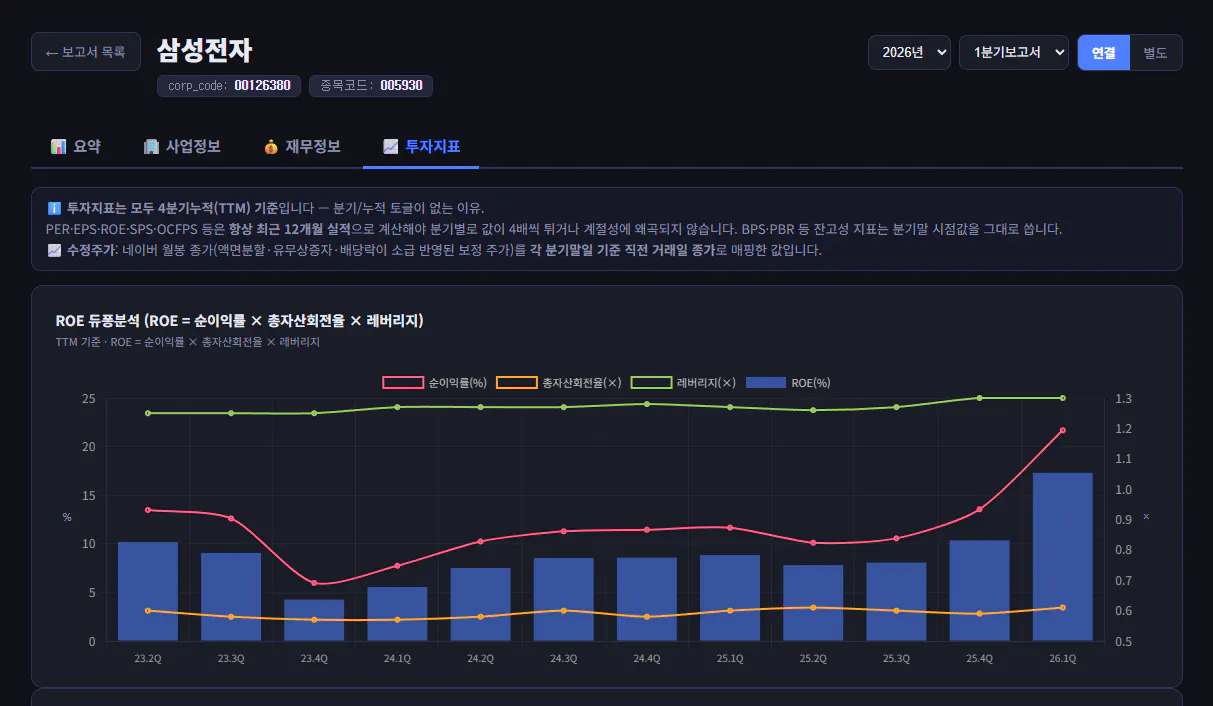The width and height of the screenshot is (1213, 706).
Task: Open the 요약 tab
Action: pos(75,146)
